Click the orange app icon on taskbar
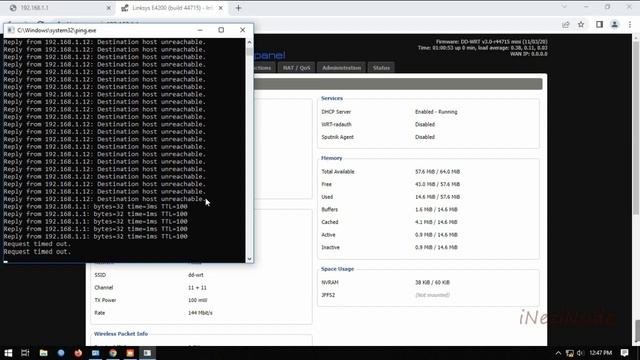This screenshot has width=640, height=360. click(130, 353)
